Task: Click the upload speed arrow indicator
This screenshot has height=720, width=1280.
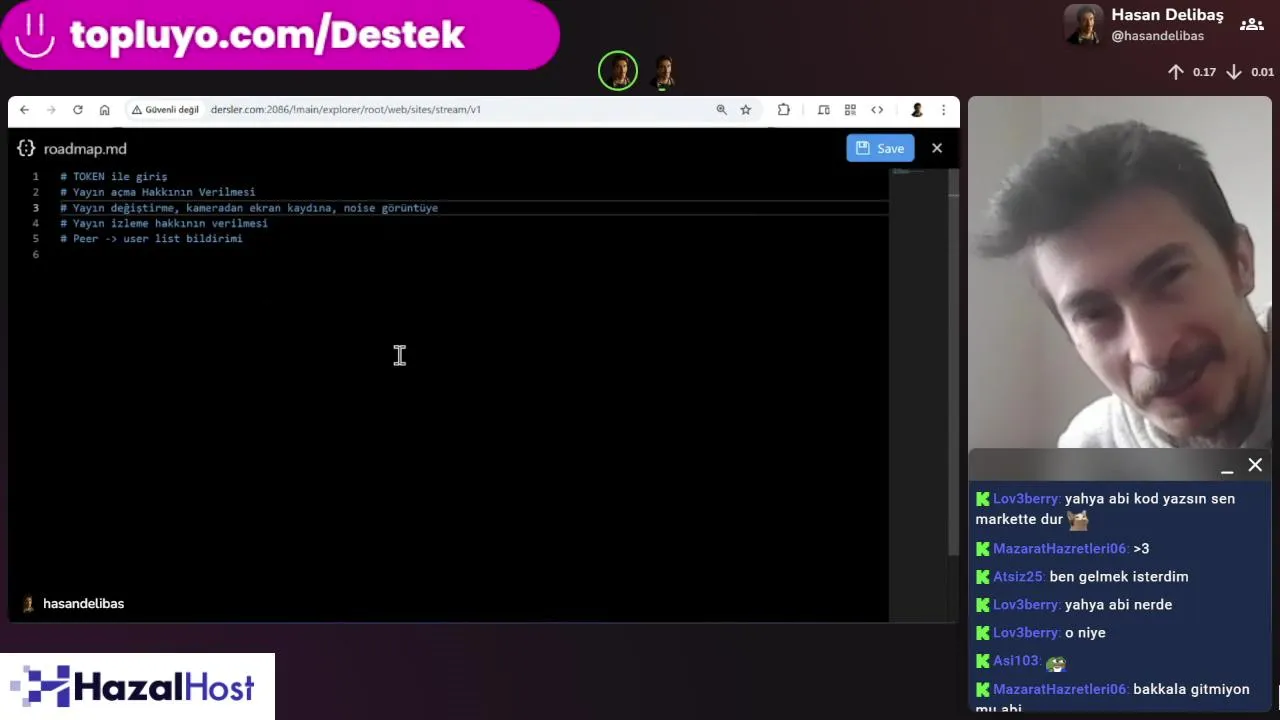Action: (x=1176, y=72)
